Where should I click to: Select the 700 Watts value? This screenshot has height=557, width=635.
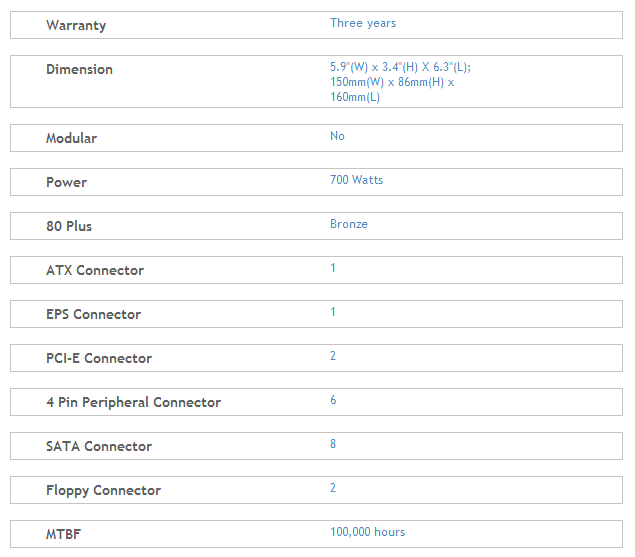[356, 180]
